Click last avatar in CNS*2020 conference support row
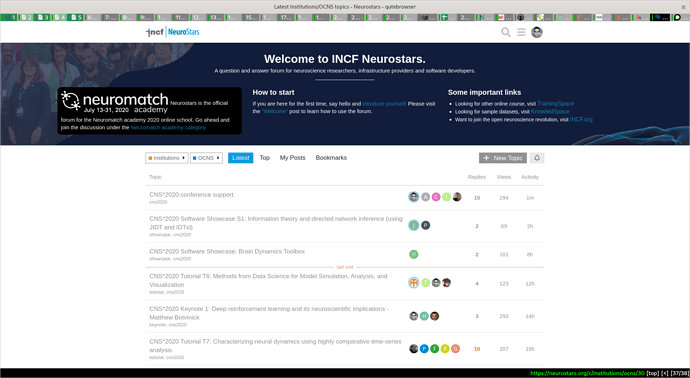690x378 pixels. (x=457, y=197)
